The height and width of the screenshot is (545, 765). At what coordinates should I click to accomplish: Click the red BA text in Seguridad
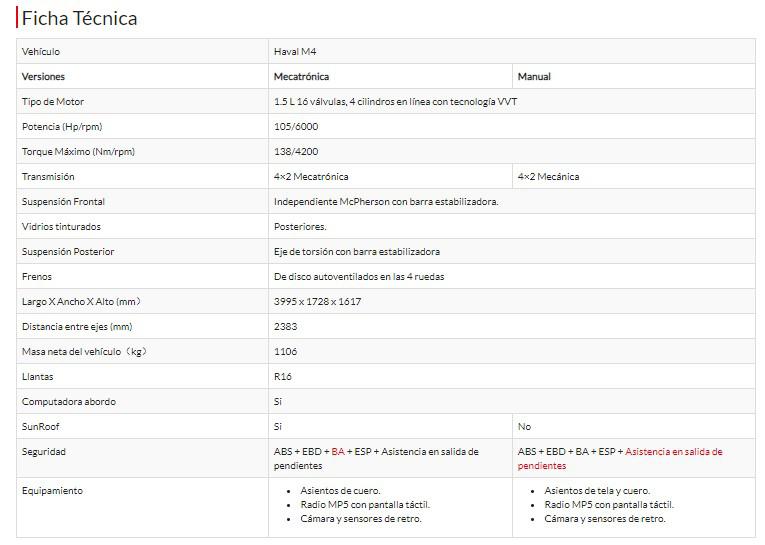click(x=338, y=451)
